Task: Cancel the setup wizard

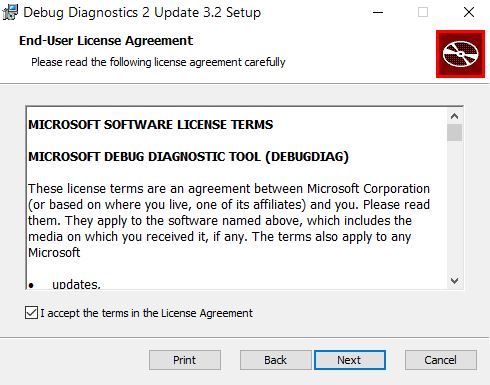Action: click(x=440, y=360)
